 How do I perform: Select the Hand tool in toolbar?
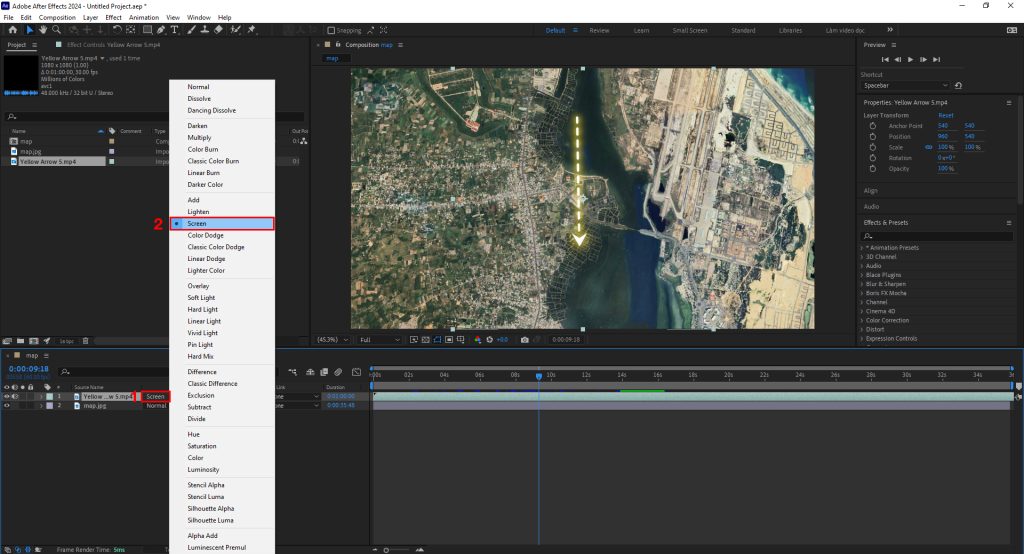tap(43, 30)
